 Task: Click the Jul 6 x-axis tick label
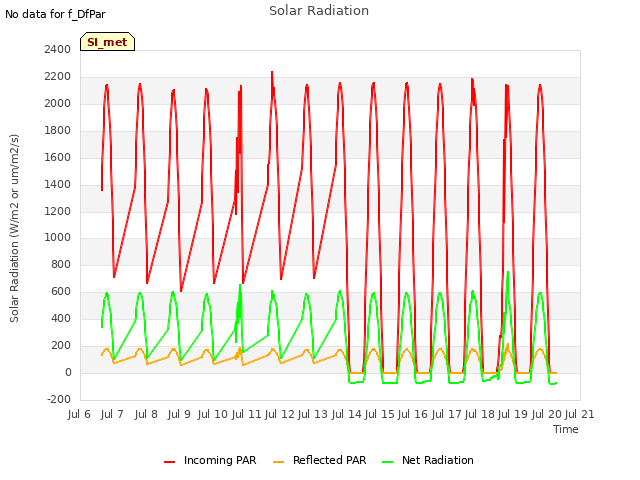pyautogui.click(x=79, y=414)
